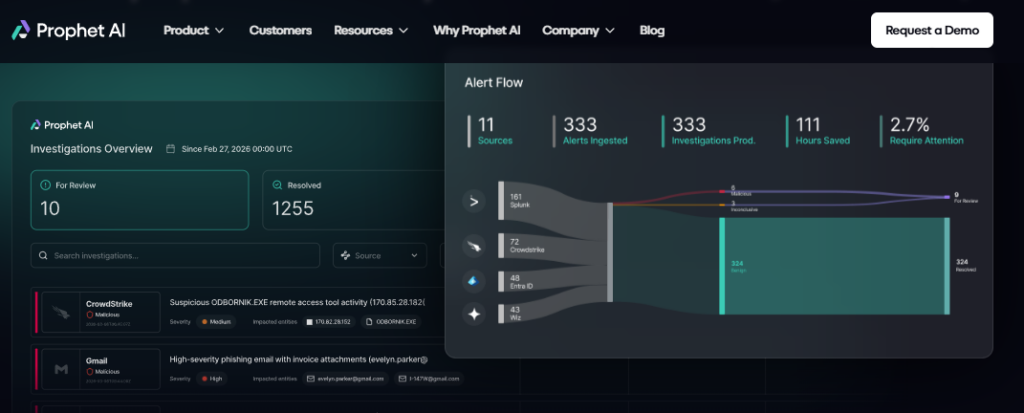Click the second gmail.com entity chip
This screenshot has width=1024, height=413.
(x=428, y=378)
